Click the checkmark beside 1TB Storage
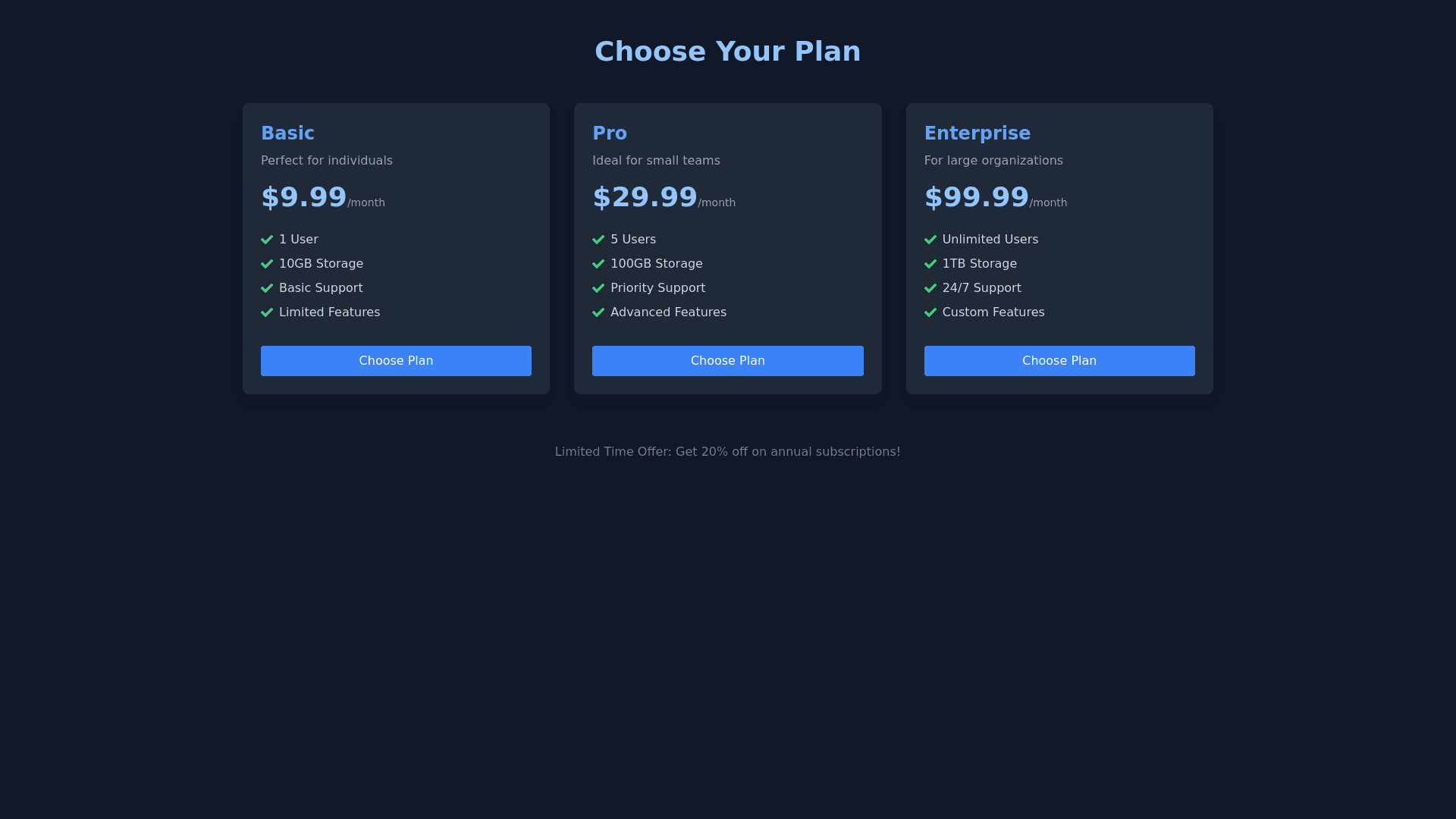Screen dimensions: 1456x819 pyautogui.click(x=930, y=264)
